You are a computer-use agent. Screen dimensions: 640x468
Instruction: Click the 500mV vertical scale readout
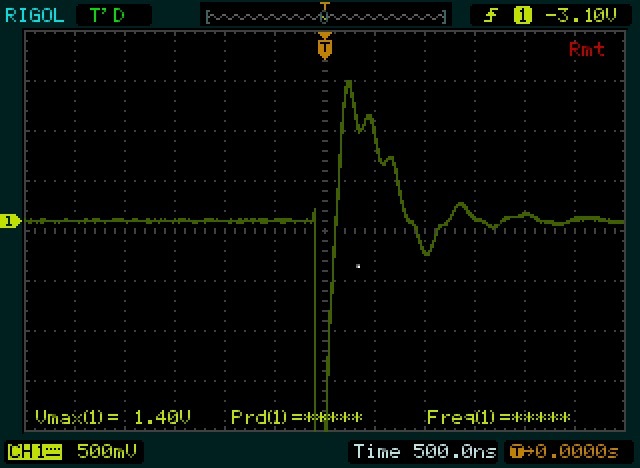click(x=107, y=451)
